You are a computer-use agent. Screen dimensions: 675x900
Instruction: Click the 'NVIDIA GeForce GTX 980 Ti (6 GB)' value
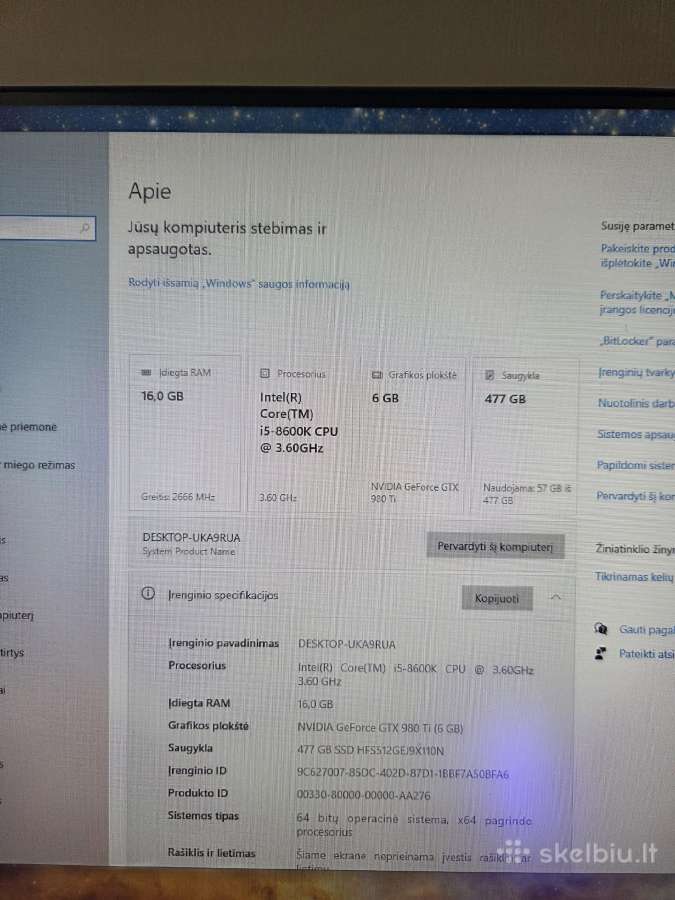click(380, 728)
